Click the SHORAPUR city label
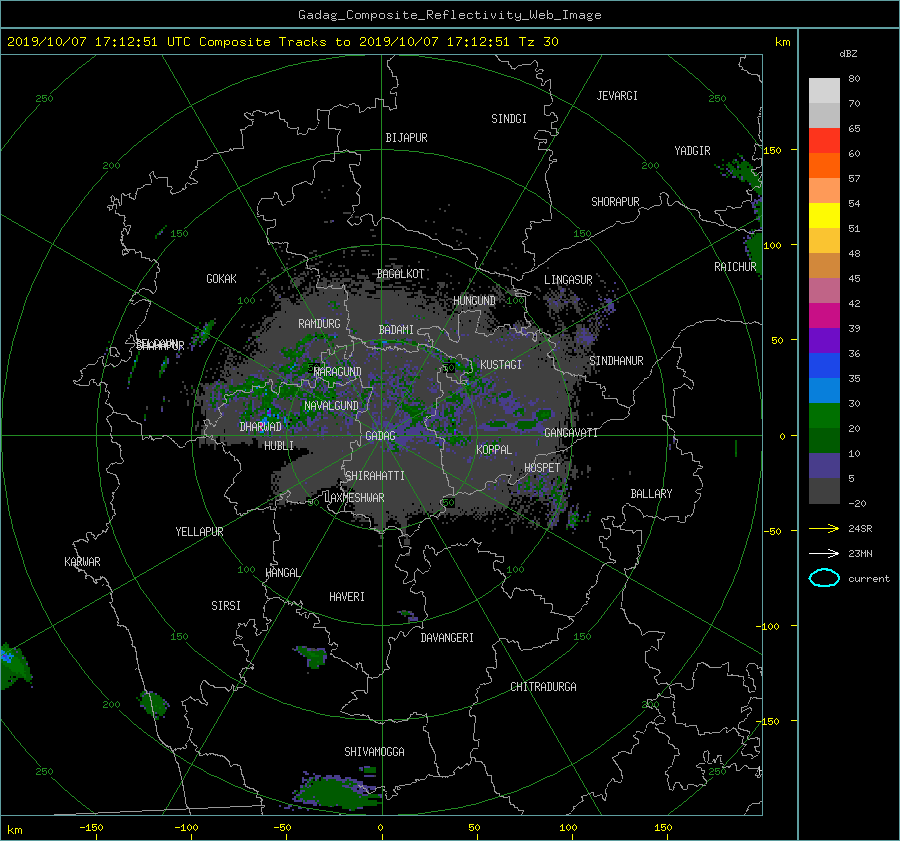This screenshot has height=841, width=900. (615, 202)
